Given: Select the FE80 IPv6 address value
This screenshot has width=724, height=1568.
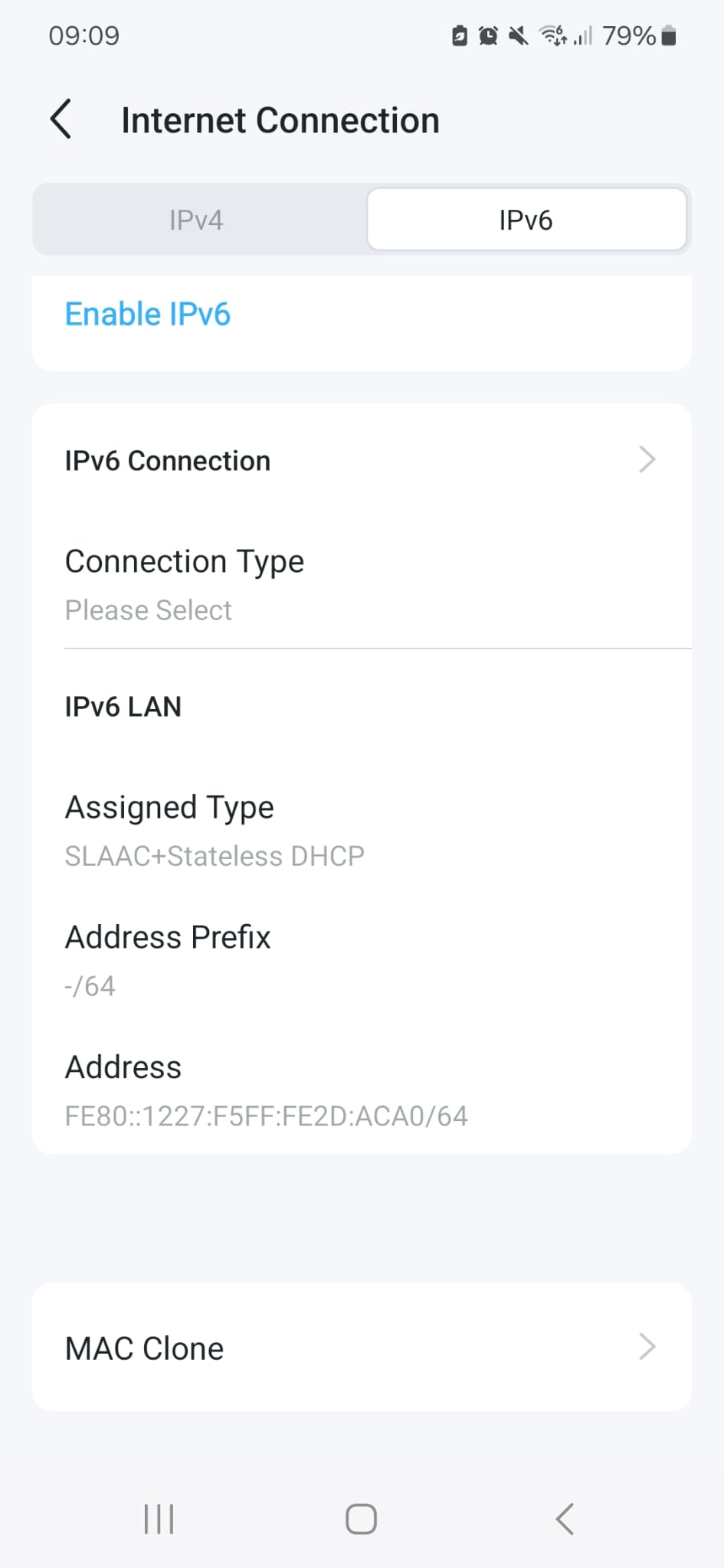Looking at the screenshot, I should (266, 1116).
